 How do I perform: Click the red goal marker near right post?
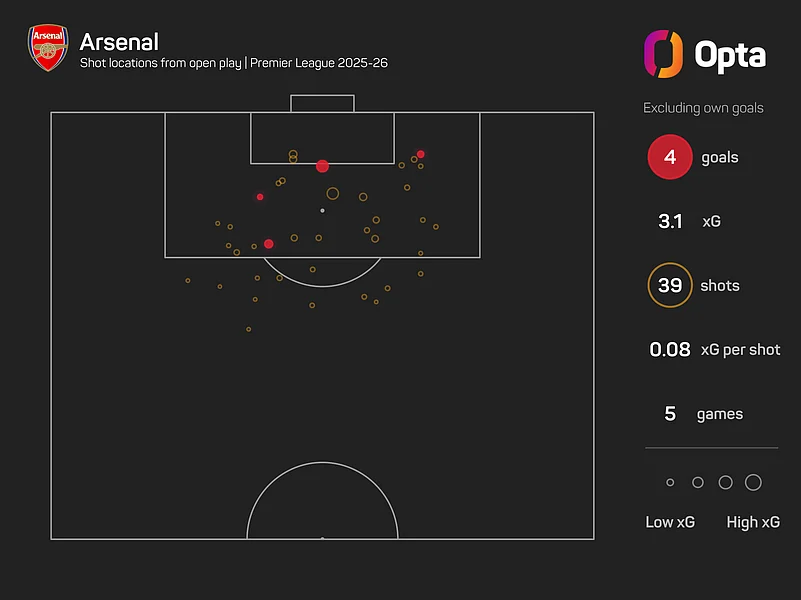[420, 154]
